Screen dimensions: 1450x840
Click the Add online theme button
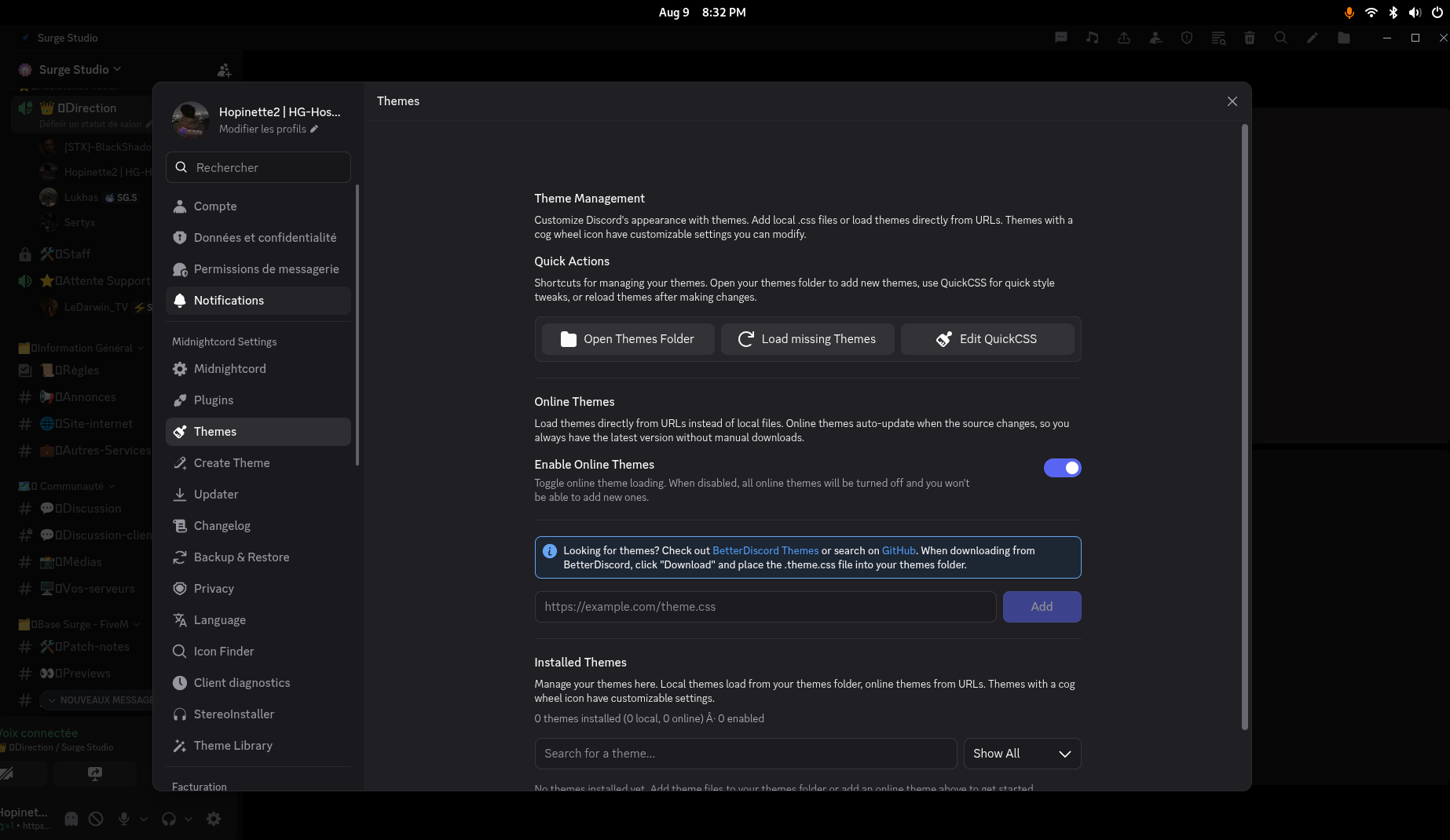[x=1042, y=607]
